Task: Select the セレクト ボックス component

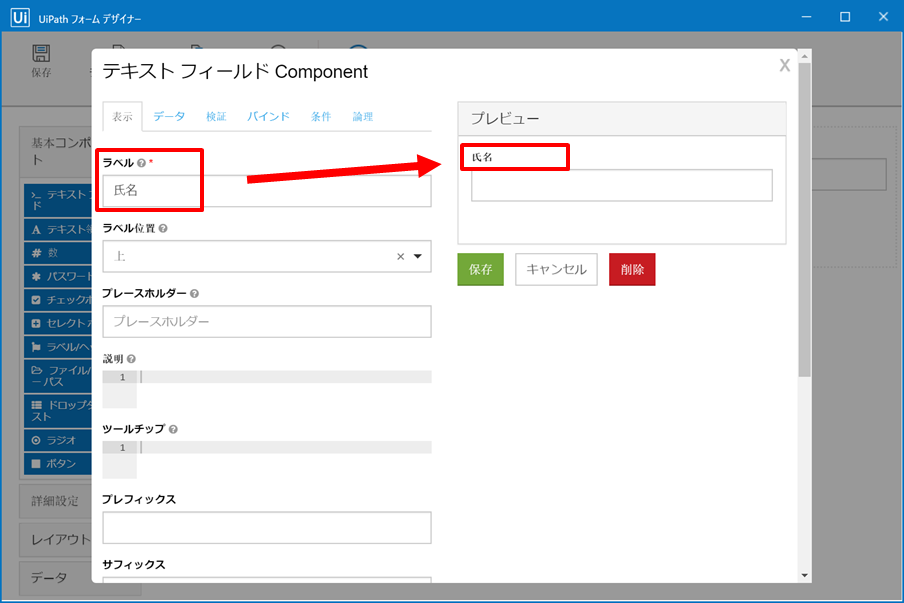Action: (58, 323)
